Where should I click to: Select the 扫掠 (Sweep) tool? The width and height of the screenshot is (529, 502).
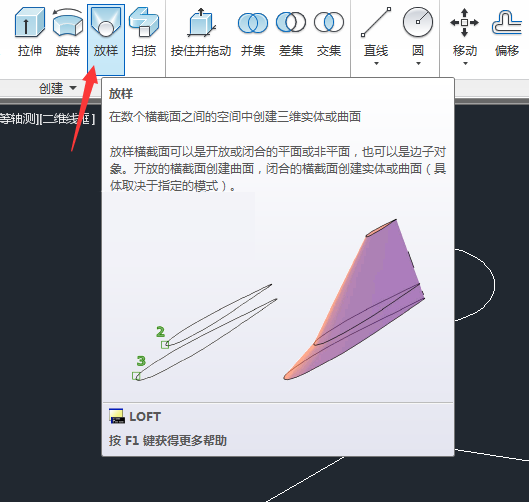tap(144, 32)
